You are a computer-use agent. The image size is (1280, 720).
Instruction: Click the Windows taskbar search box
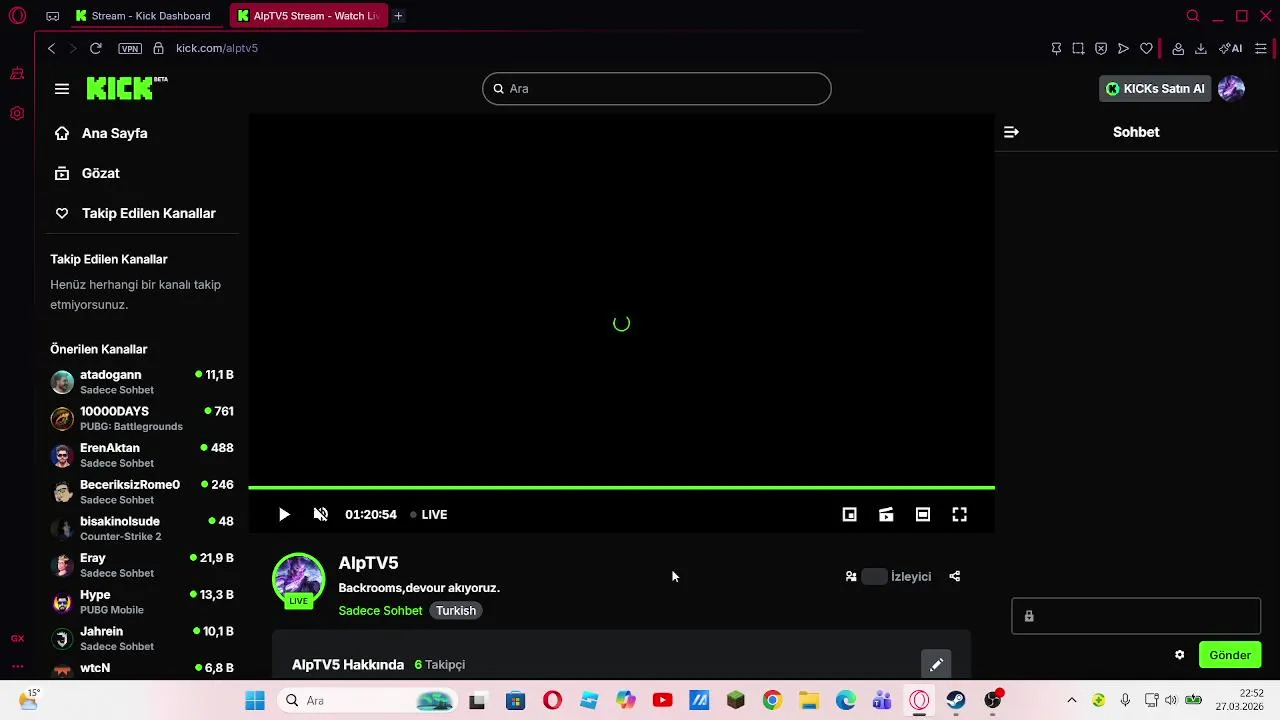[367, 701]
